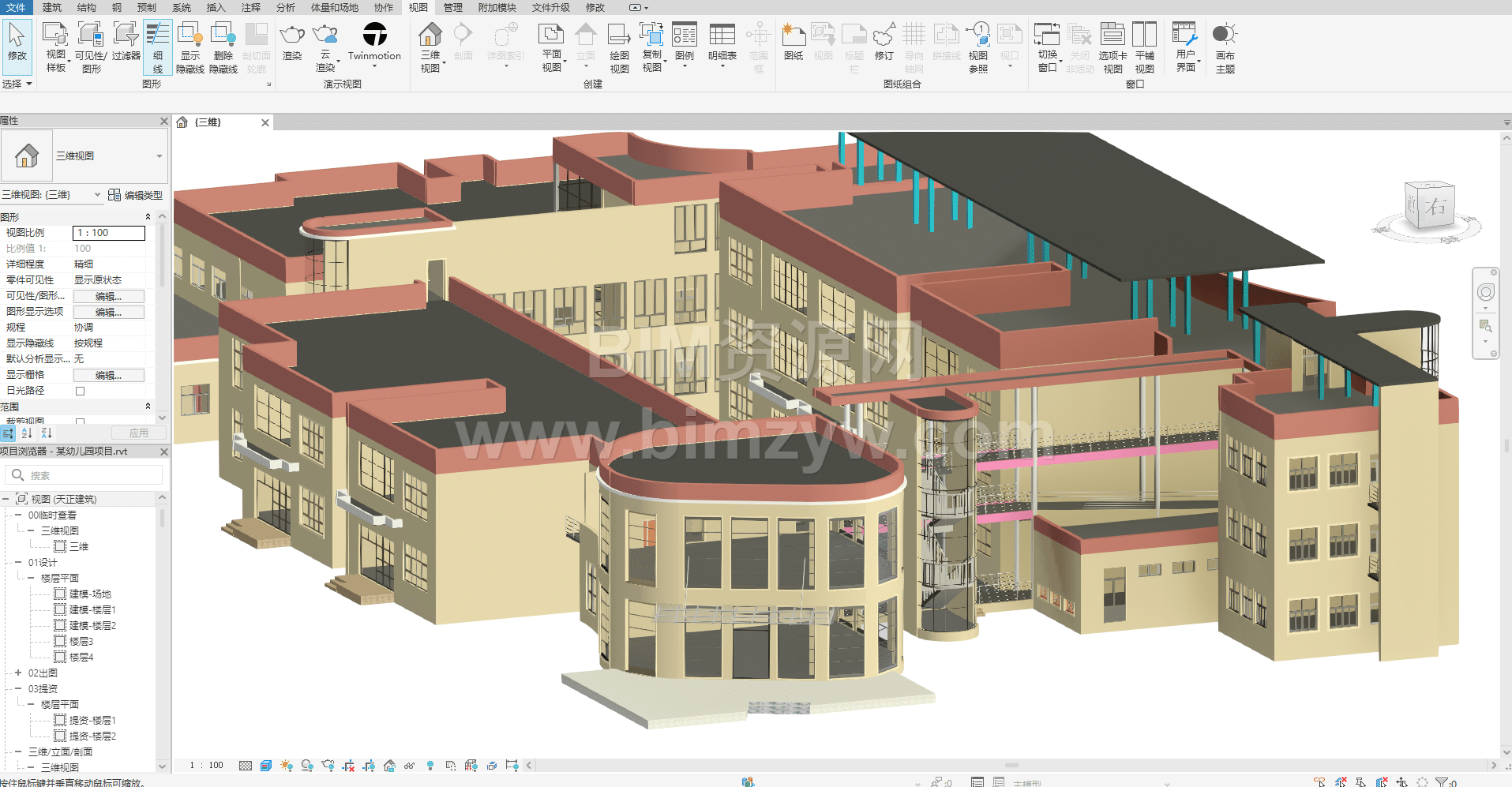Viewport: 1512px width, 787px height.
Task: Click 编辑 button for 图形显示选项
Action: (108, 312)
